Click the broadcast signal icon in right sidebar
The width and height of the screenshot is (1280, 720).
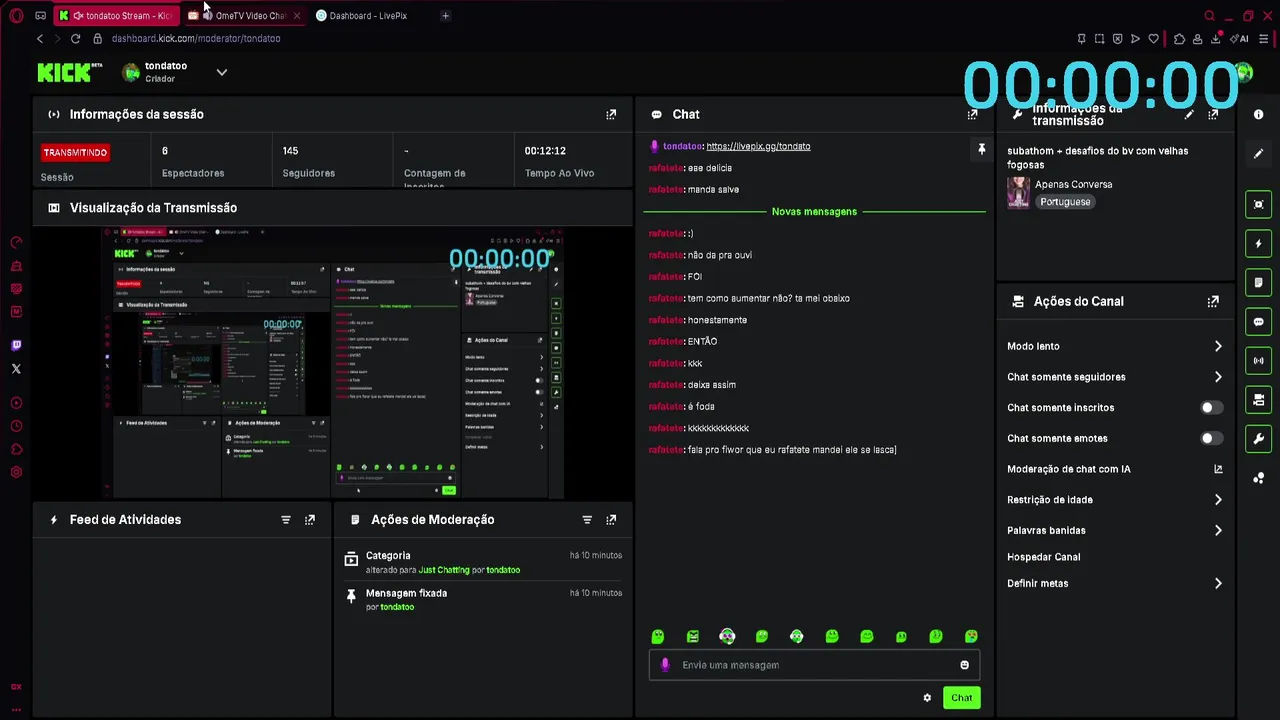(x=1258, y=361)
